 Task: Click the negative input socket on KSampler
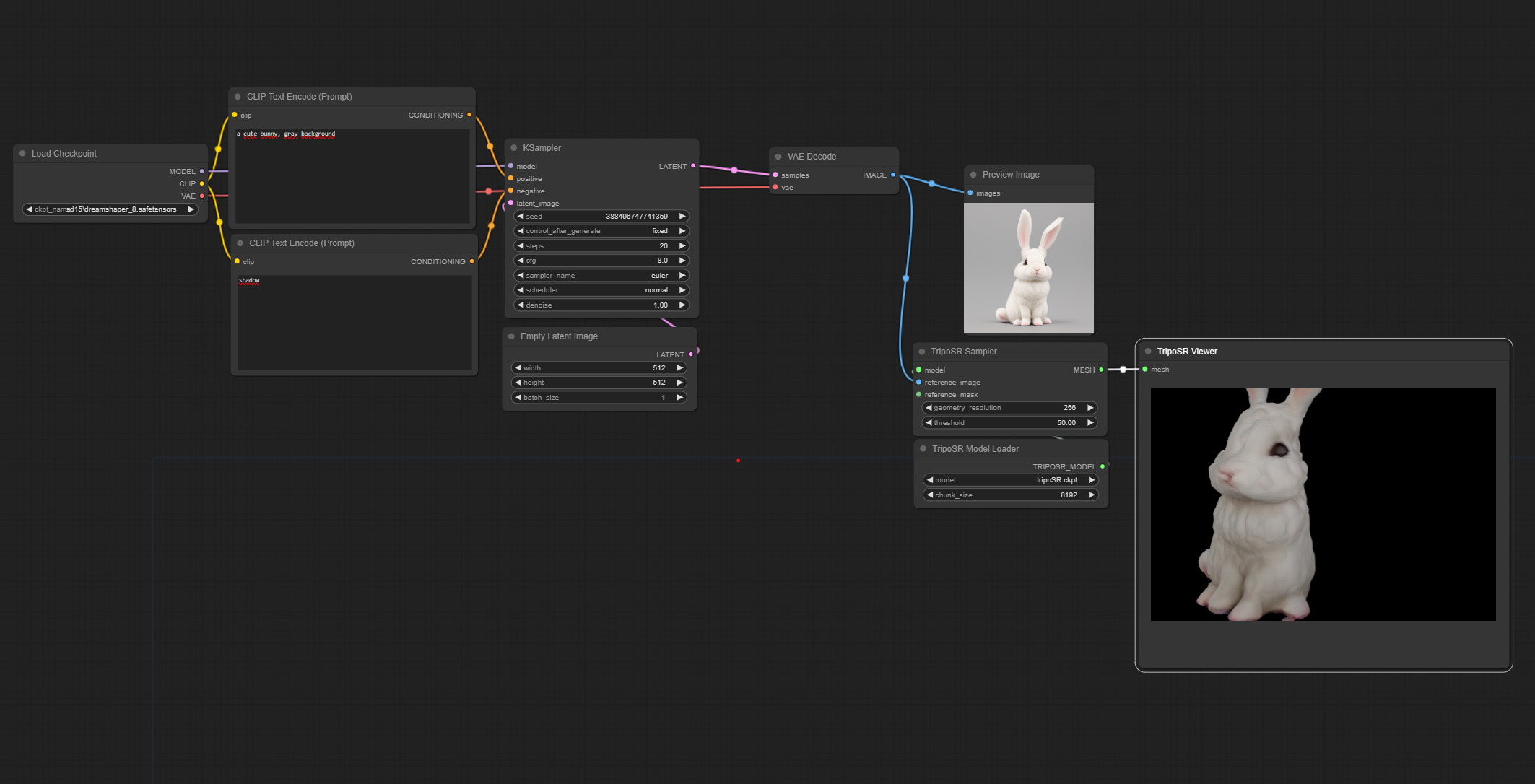[x=510, y=191]
